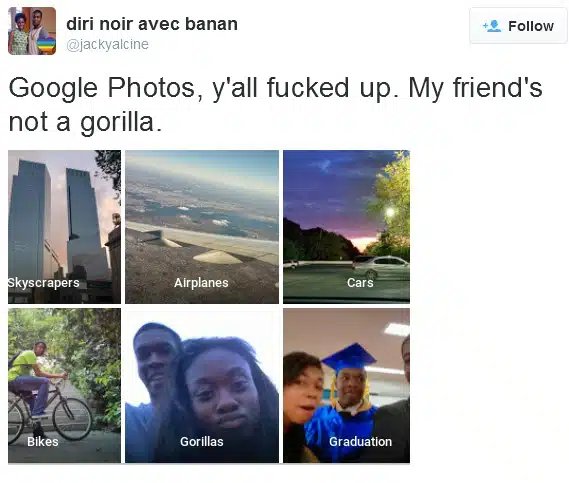Open the Graduation album thumbnail
569x483 pixels.
pos(347,386)
